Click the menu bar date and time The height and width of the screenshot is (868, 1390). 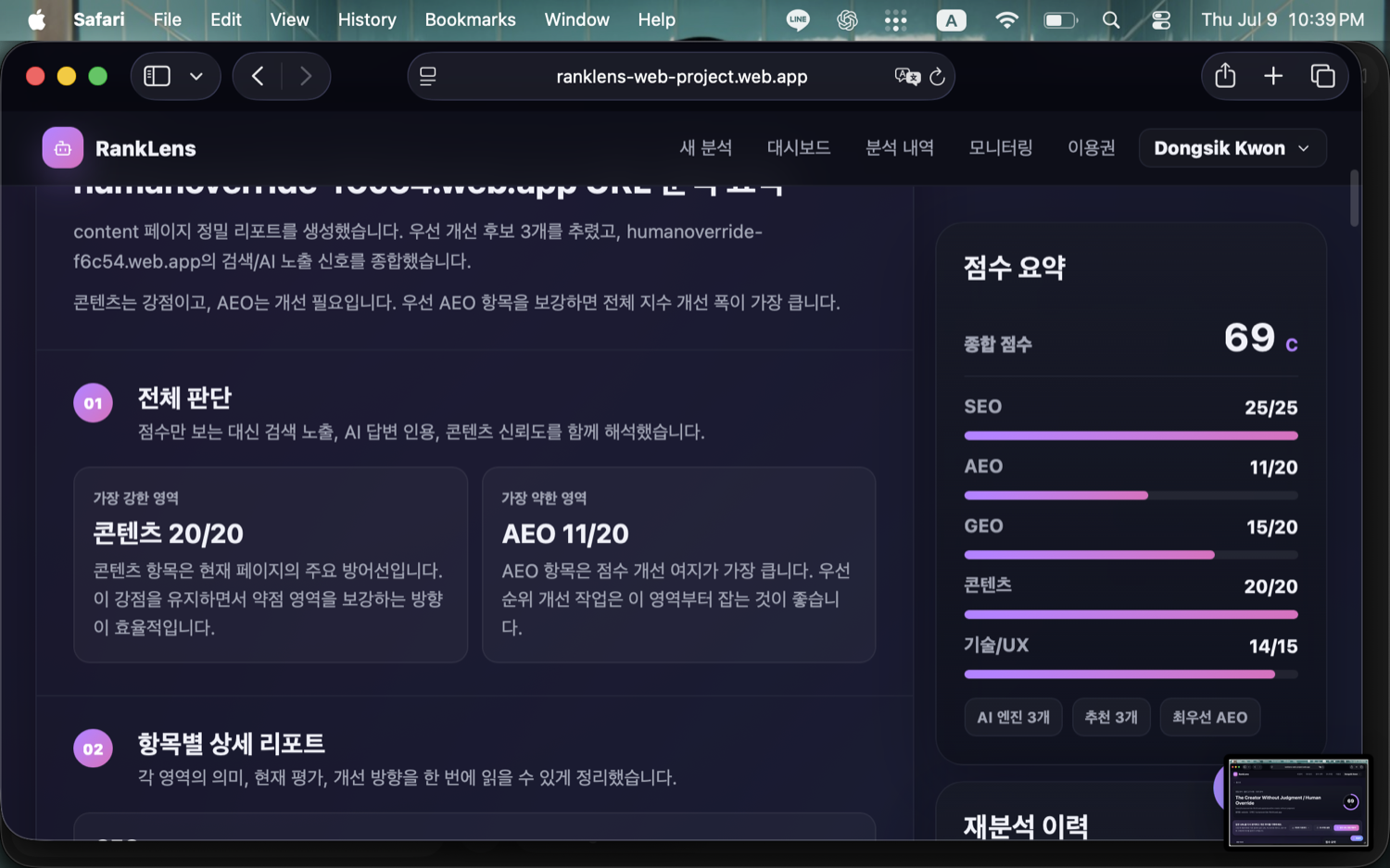tap(1283, 19)
